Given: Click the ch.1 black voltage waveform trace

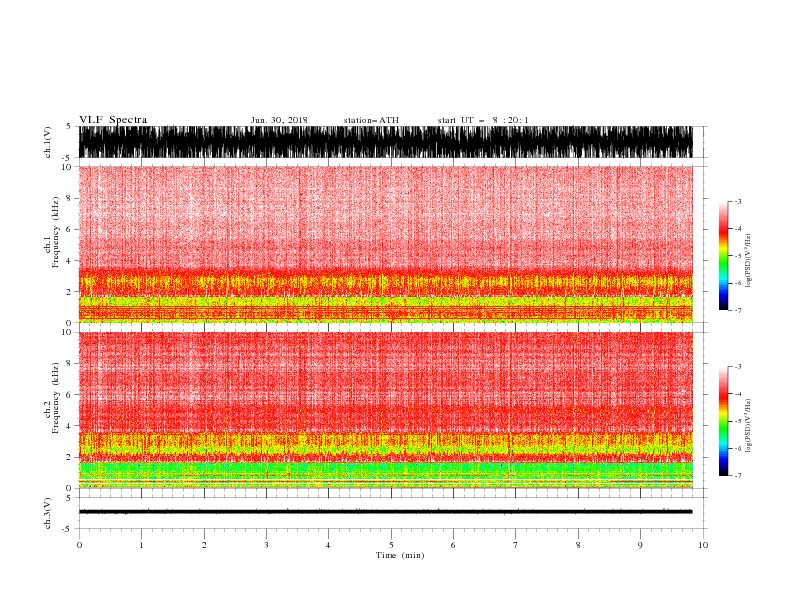Looking at the screenshot, I should [x=385, y=142].
